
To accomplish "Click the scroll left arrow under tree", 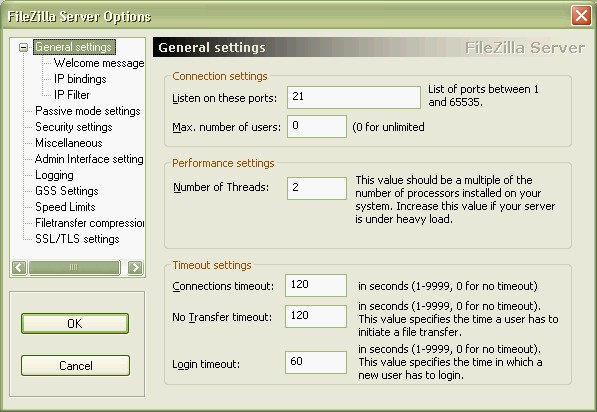I will (x=19, y=268).
